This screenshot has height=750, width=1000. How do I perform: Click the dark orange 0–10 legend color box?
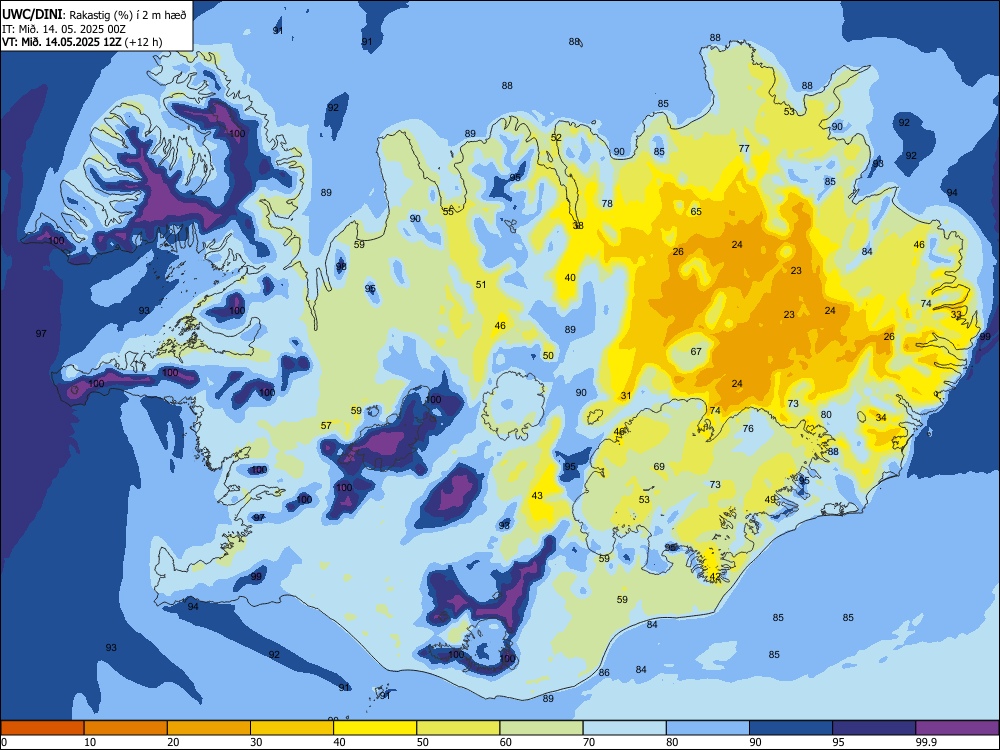(42, 728)
